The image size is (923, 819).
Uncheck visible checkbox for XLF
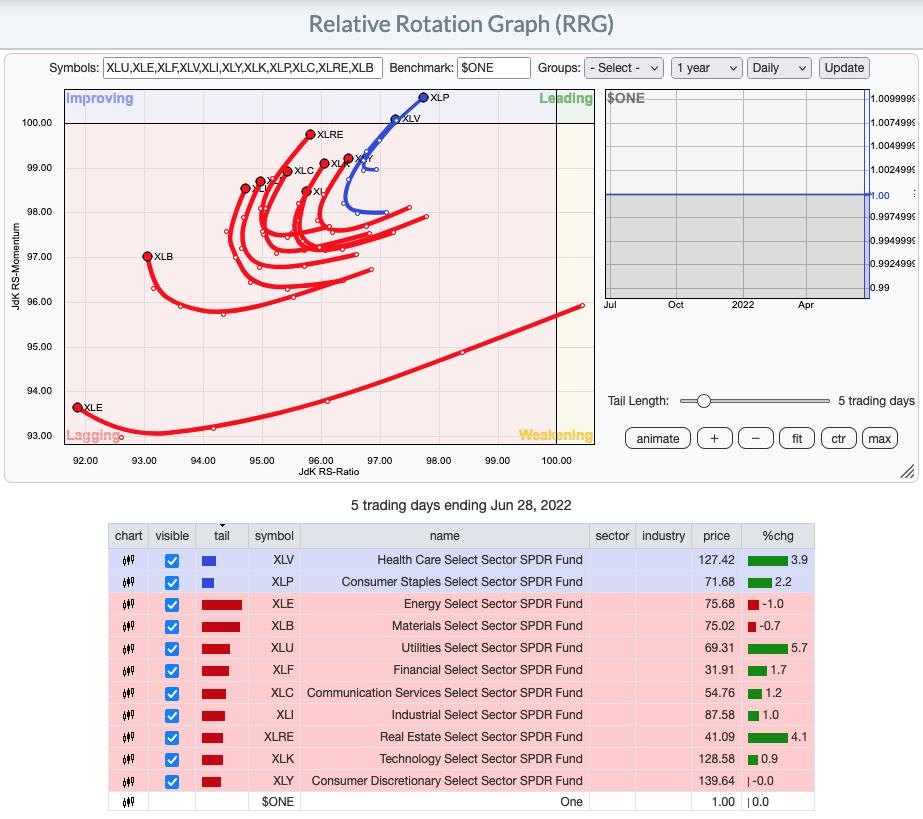click(172, 671)
